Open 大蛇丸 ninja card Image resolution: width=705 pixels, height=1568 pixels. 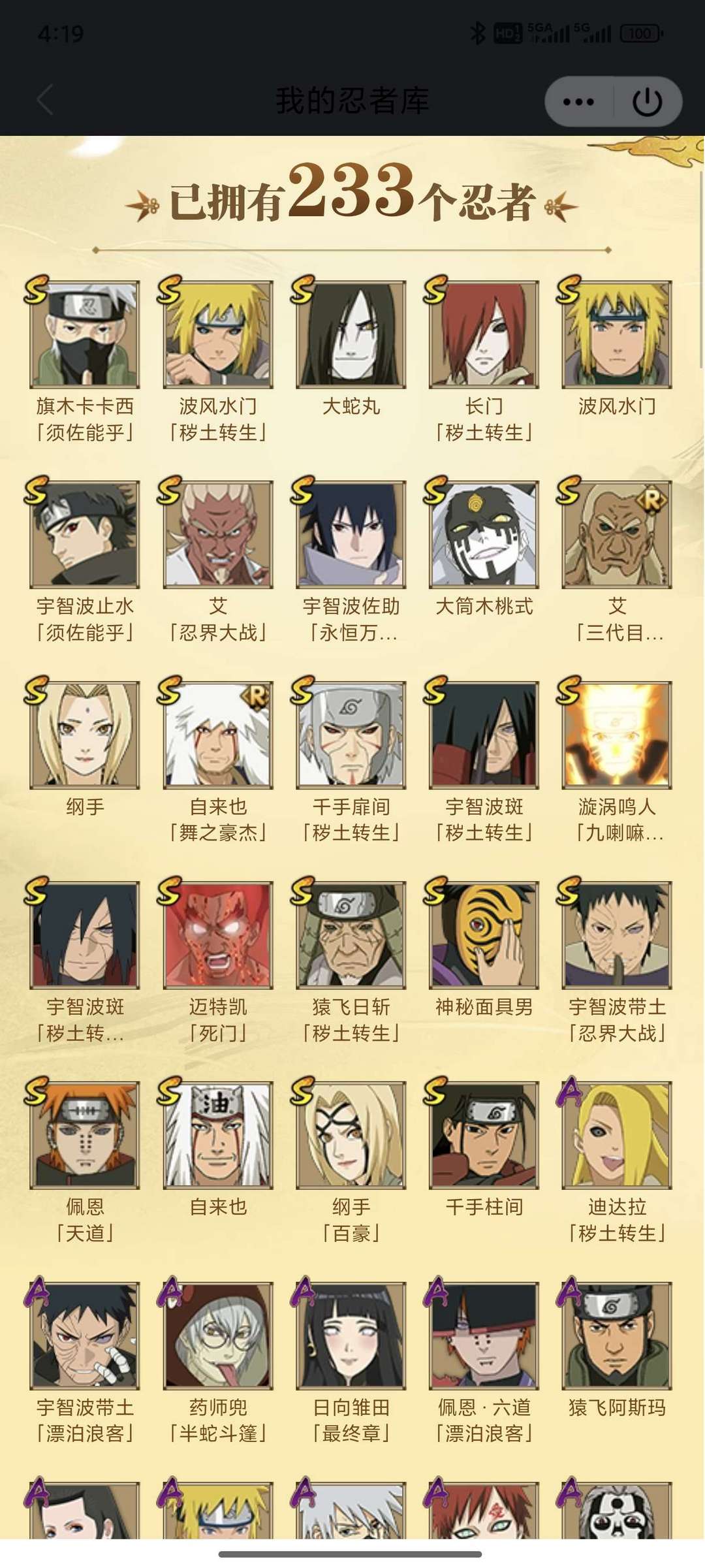pos(351,334)
